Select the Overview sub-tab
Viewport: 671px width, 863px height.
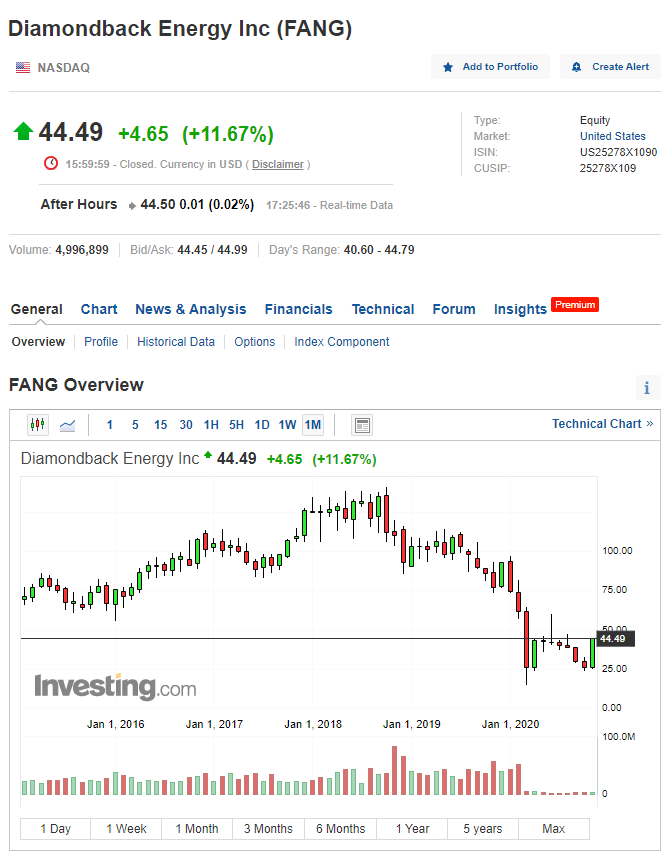[38, 342]
